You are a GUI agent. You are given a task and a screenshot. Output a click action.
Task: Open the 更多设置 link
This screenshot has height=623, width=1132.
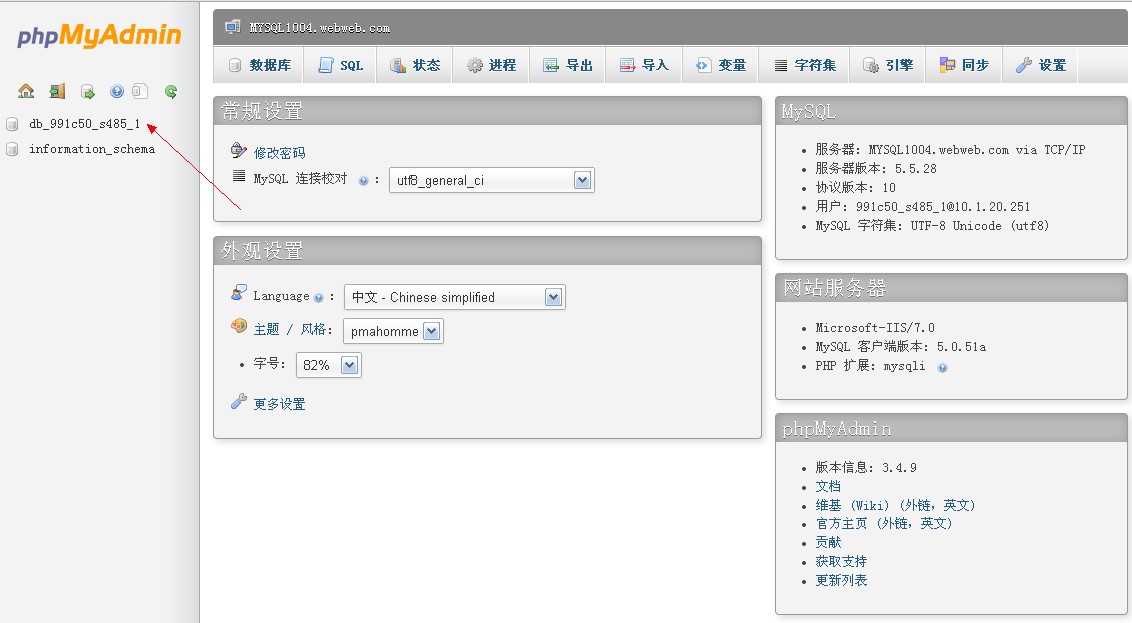(x=279, y=404)
